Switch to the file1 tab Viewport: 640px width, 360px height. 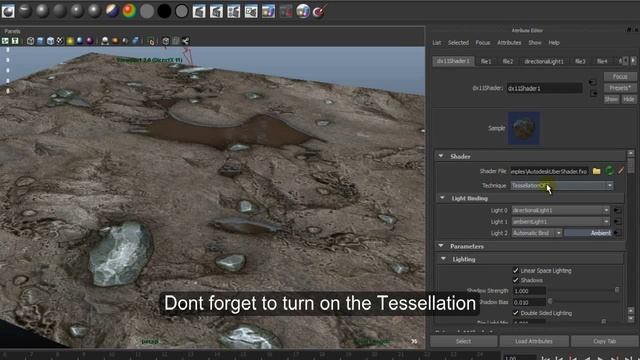tap(486, 61)
